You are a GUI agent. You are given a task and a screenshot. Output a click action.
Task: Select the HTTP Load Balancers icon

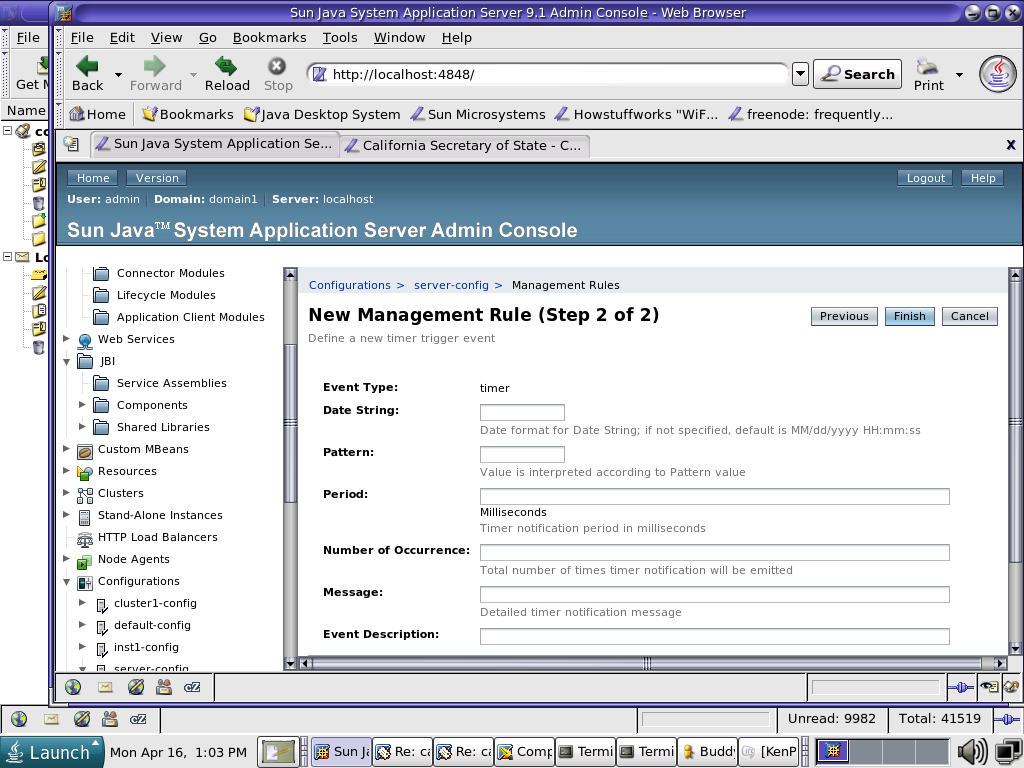click(85, 538)
